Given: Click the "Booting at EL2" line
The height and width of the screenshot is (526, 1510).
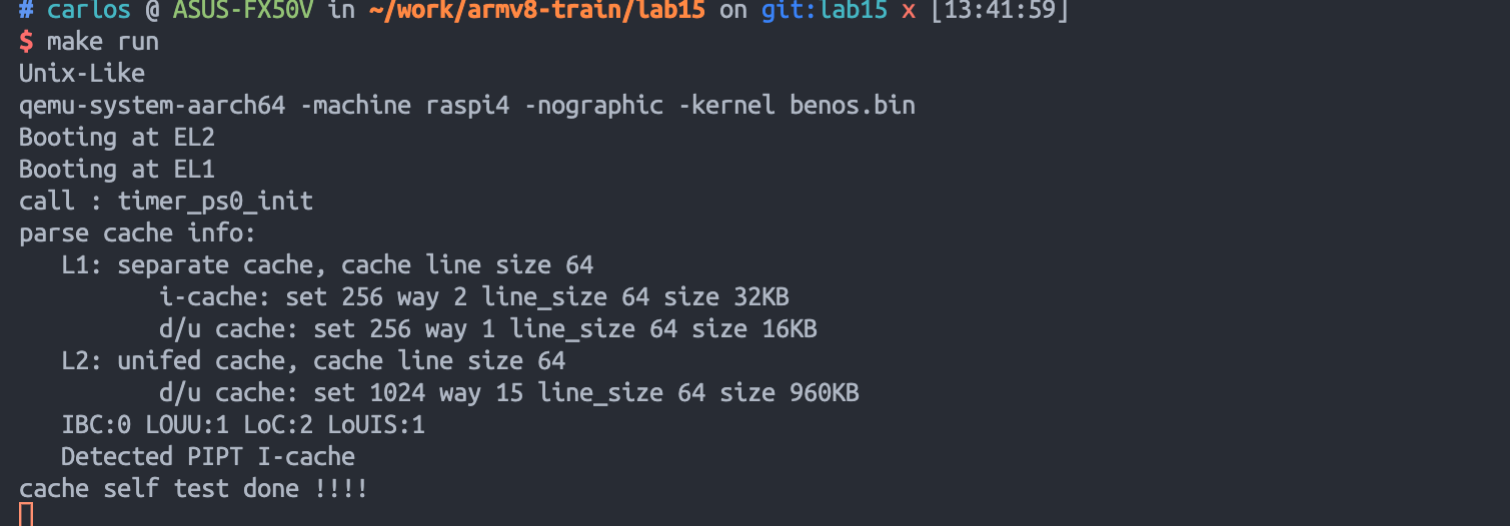Looking at the screenshot, I should click(x=117, y=138).
